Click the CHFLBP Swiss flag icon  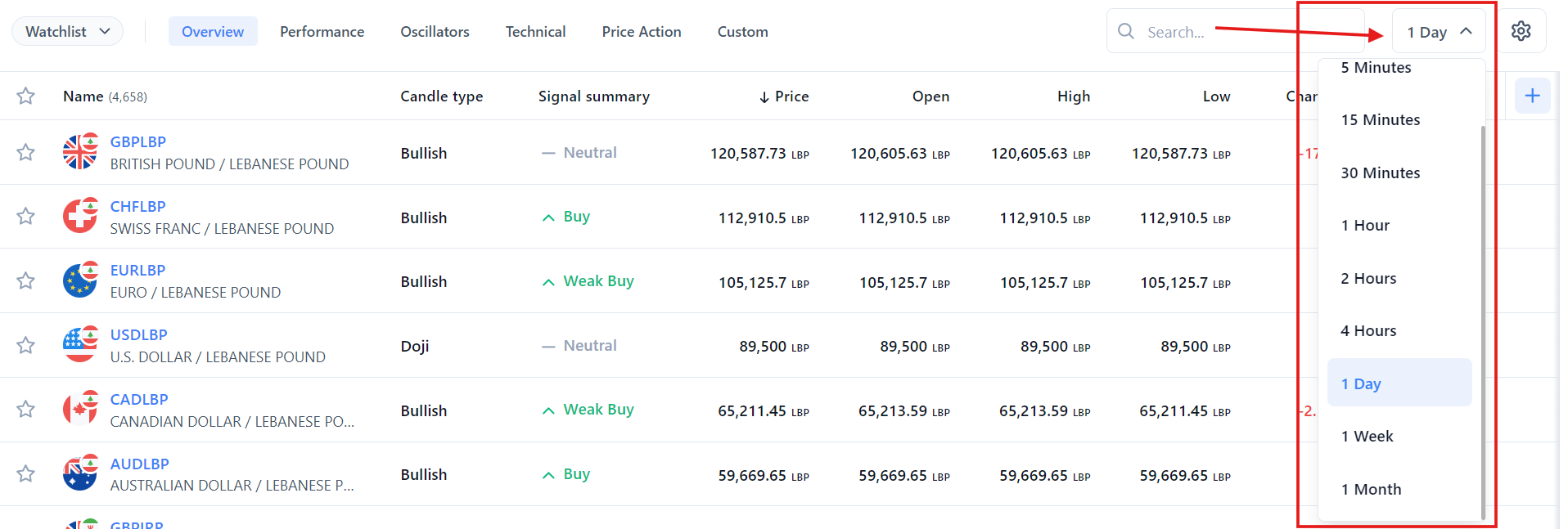pos(80,216)
